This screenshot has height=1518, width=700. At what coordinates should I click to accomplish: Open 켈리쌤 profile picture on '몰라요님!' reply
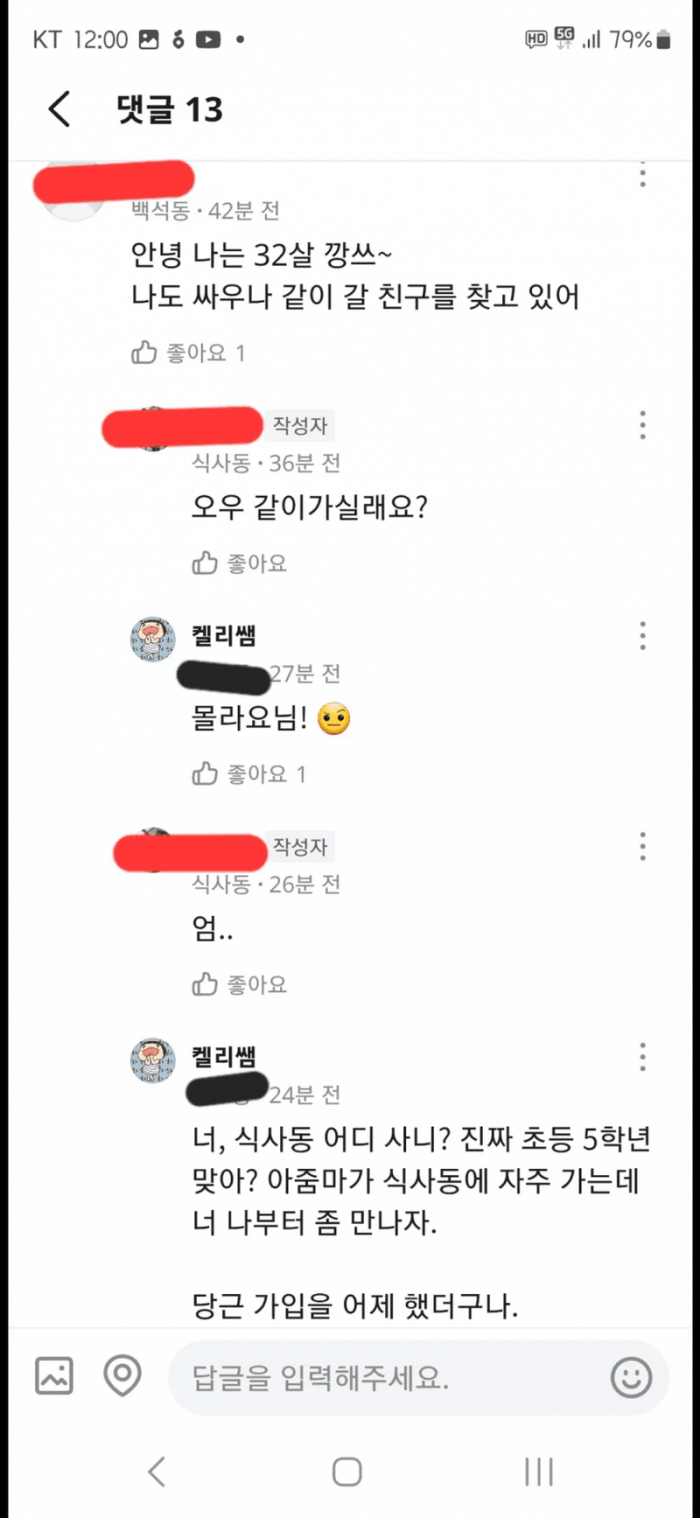click(x=155, y=640)
